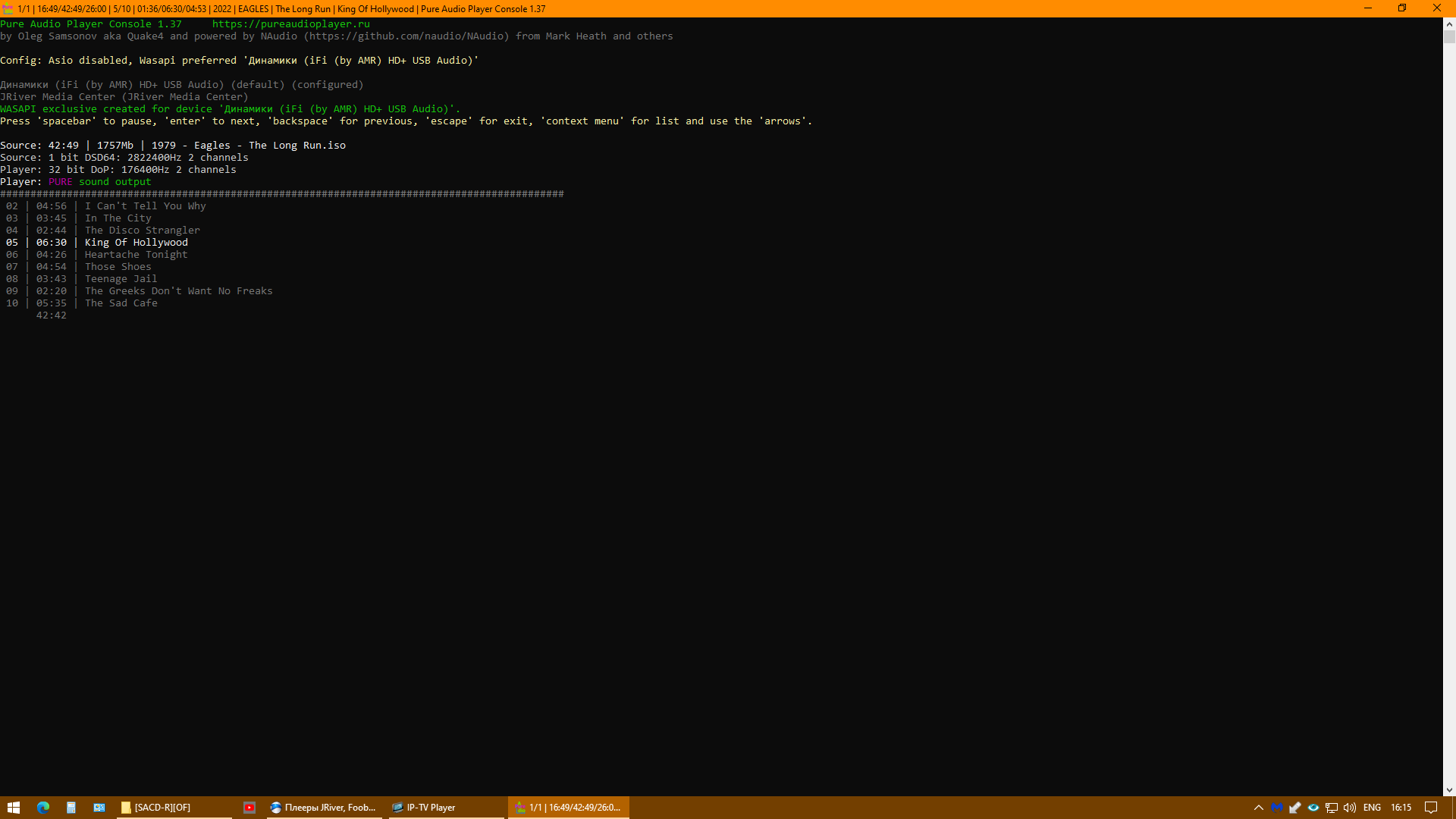
Task: Expand hidden system tray icons
Action: (x=1259, y=808)
